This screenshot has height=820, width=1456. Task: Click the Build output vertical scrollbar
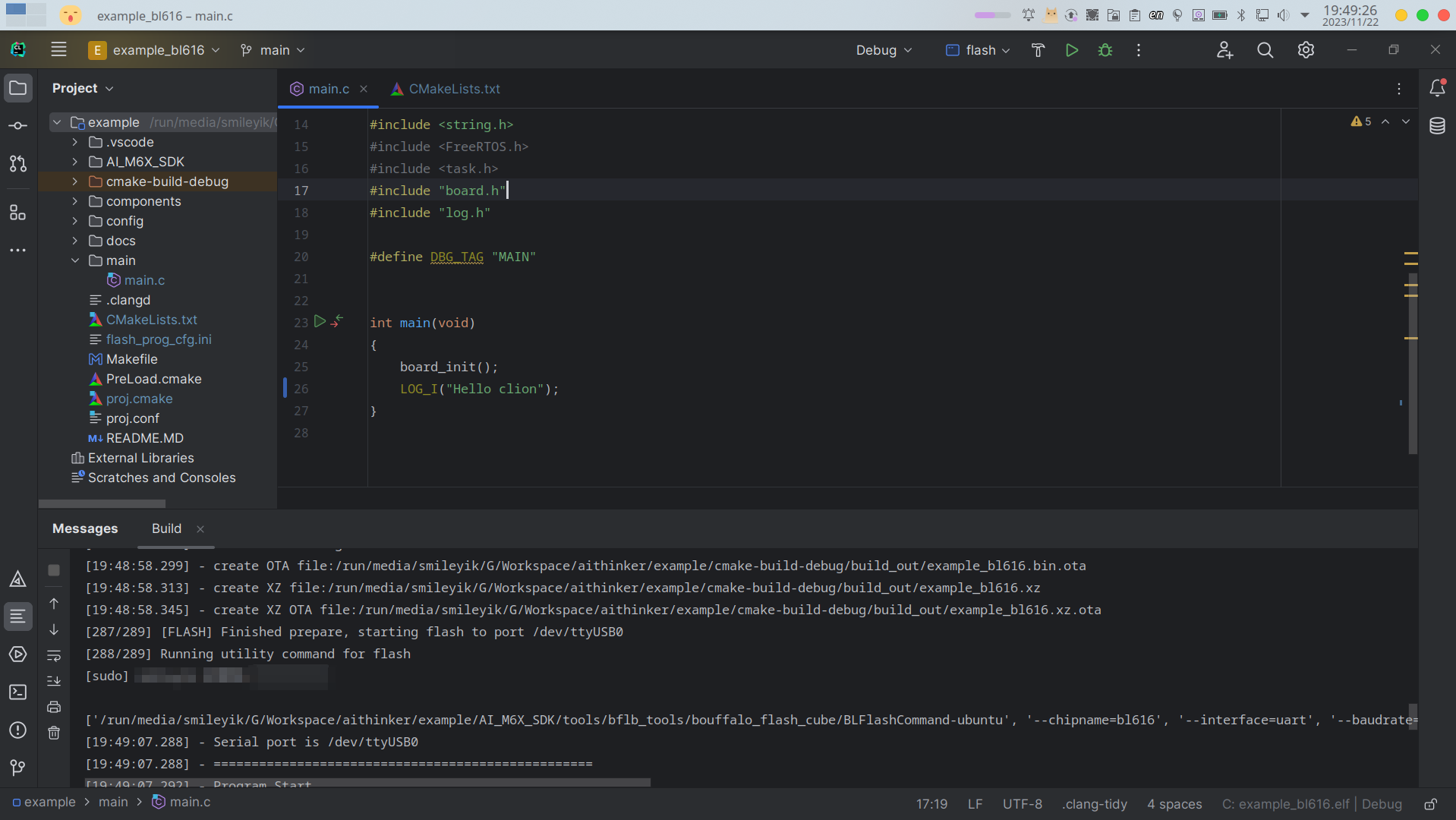(x=1413, y=716)
